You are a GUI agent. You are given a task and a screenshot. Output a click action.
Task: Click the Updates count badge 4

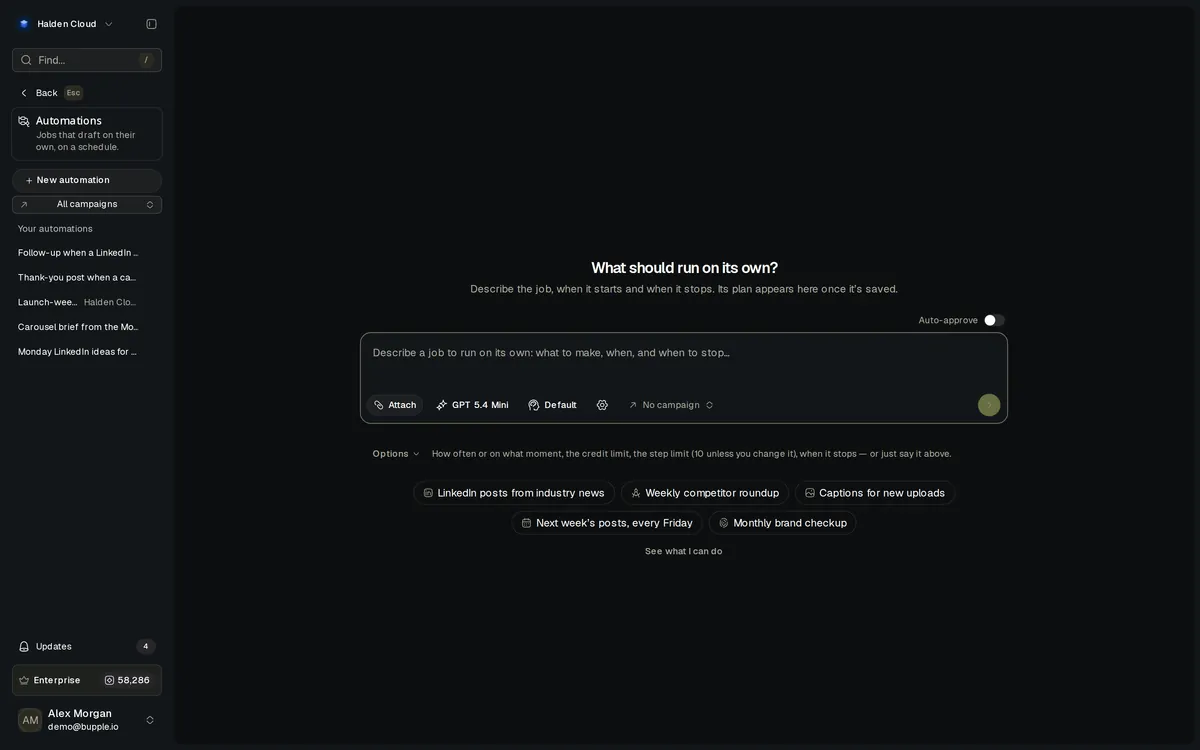(146, 646)
